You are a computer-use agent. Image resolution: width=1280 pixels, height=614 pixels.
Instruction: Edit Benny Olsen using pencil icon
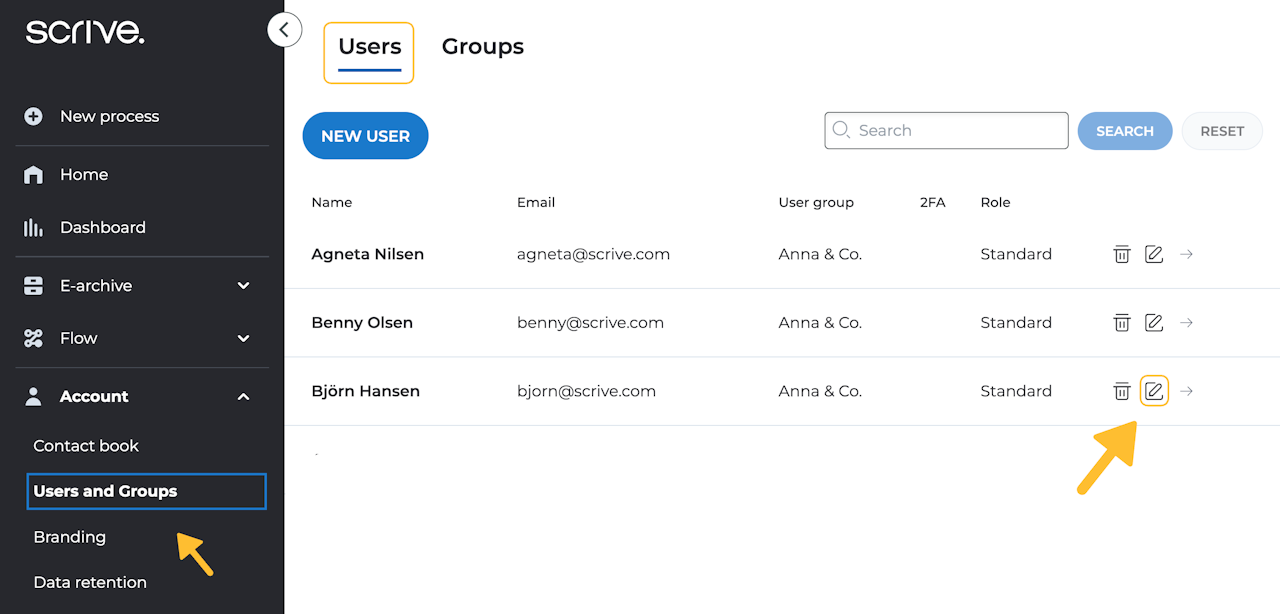click(x=1154, y=323)
